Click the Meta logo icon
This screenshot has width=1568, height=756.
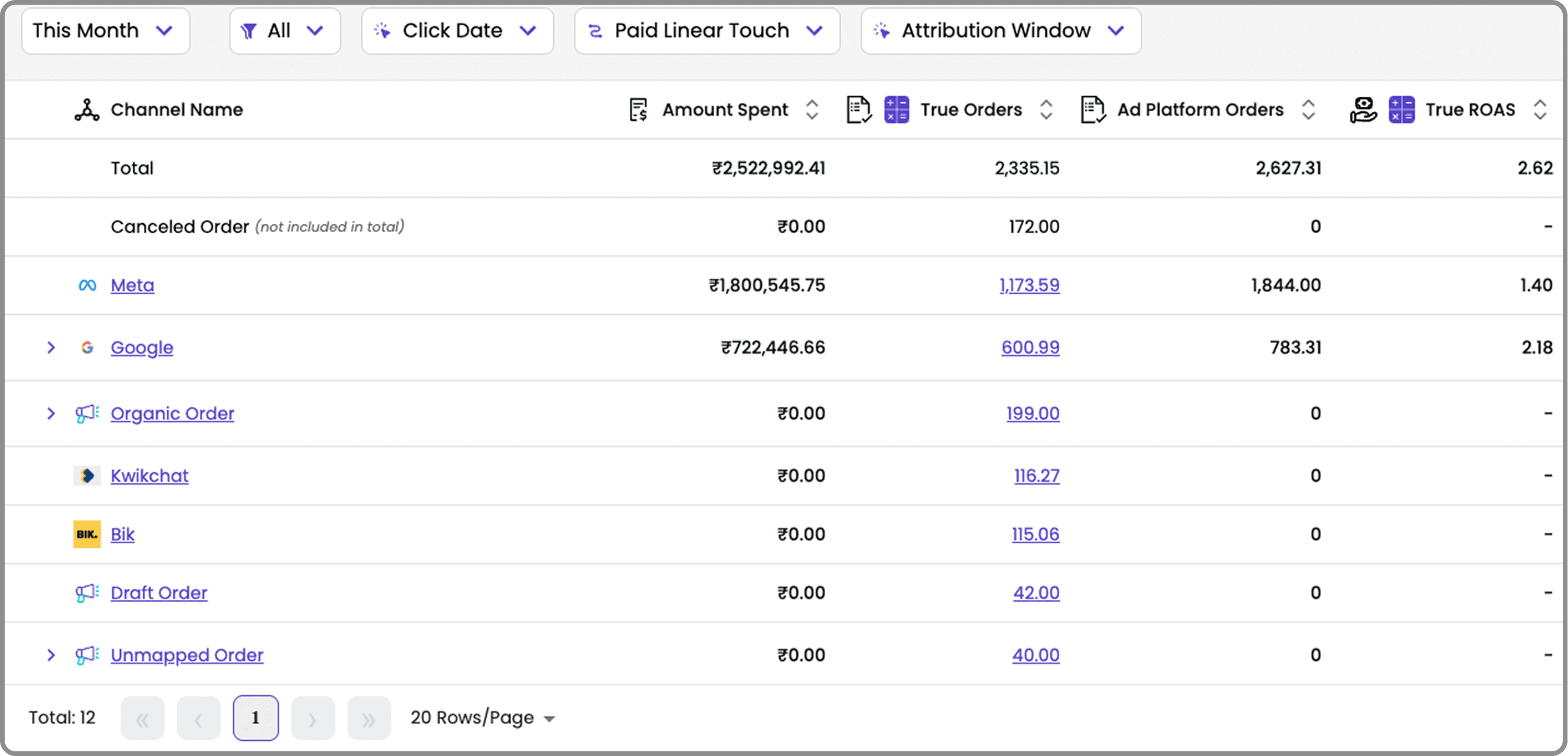(87, 285)
